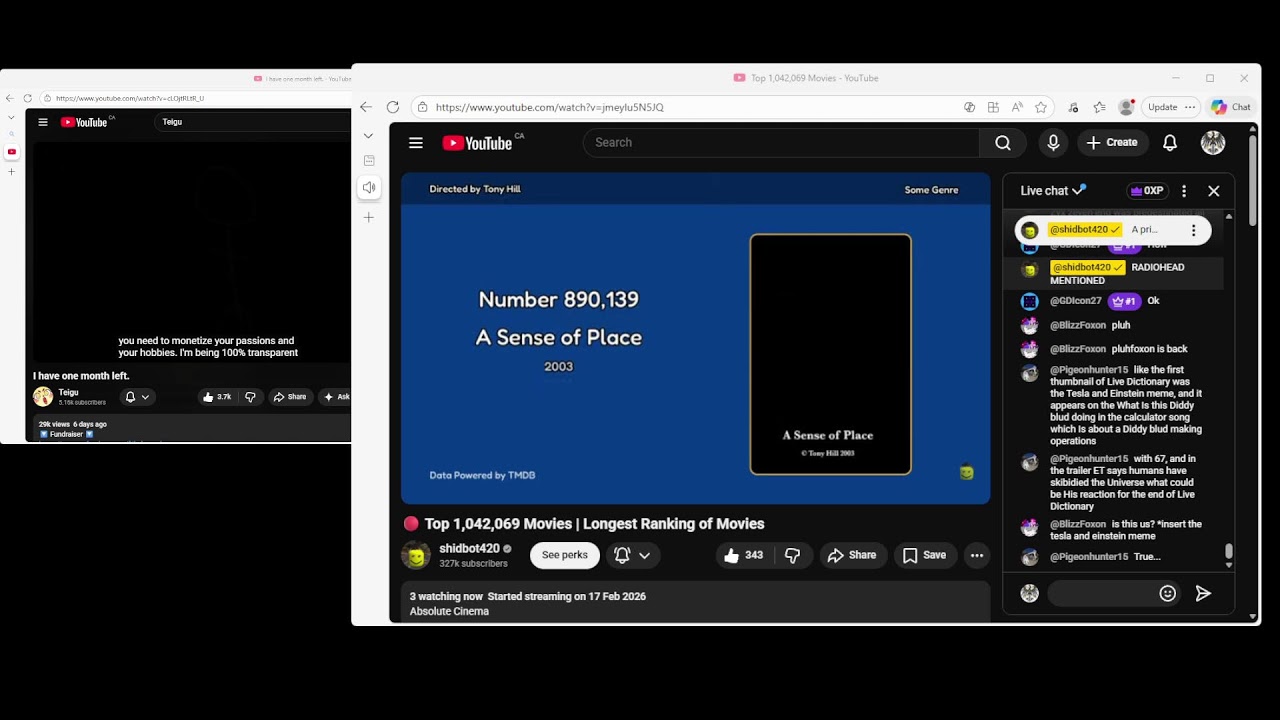1280x720 pixels.
Task: Click @BlizzFoxon on the 'pluh' message
Action: tap(1078, 325)
